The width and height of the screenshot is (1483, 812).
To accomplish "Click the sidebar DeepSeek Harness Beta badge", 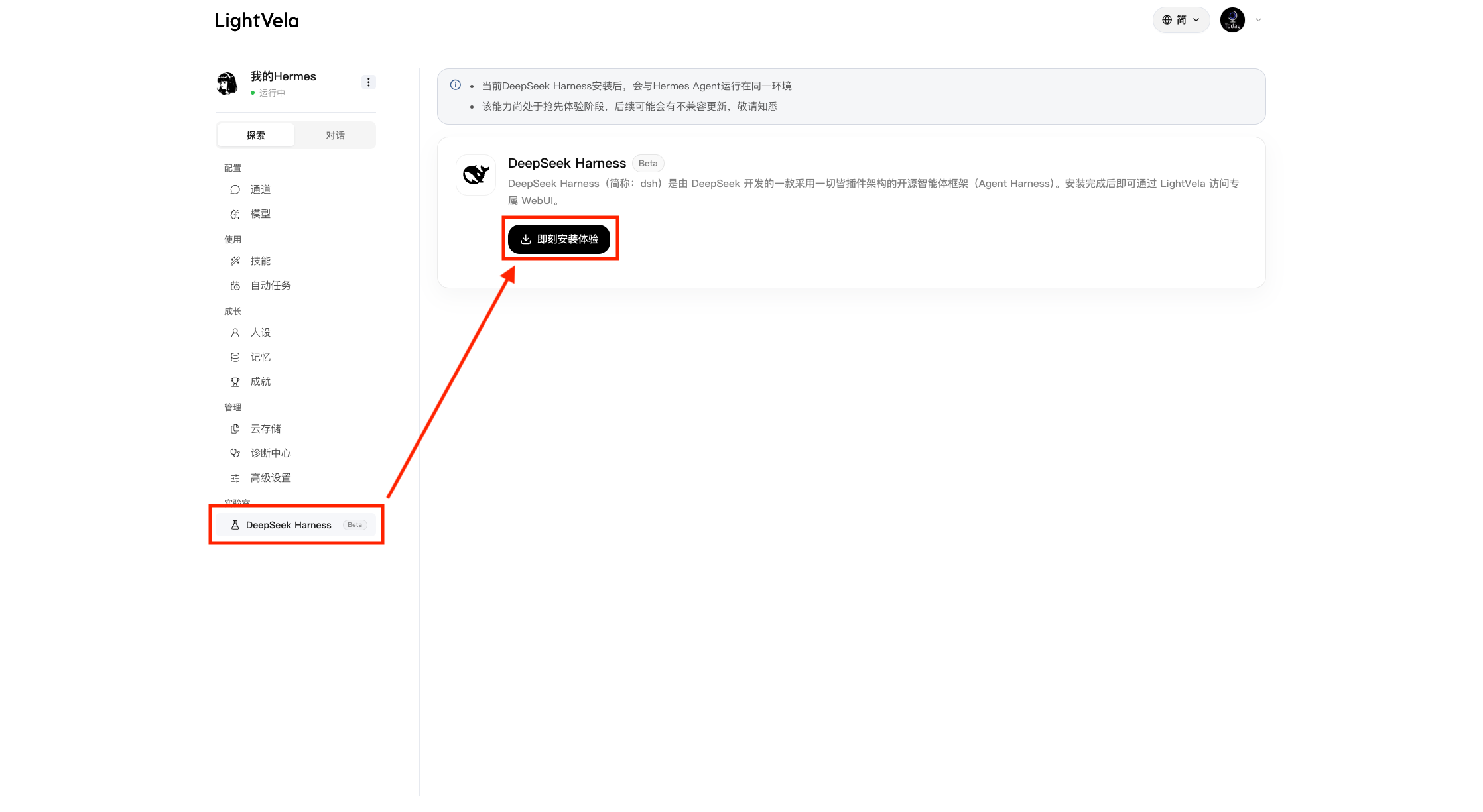I will (355, 525).
